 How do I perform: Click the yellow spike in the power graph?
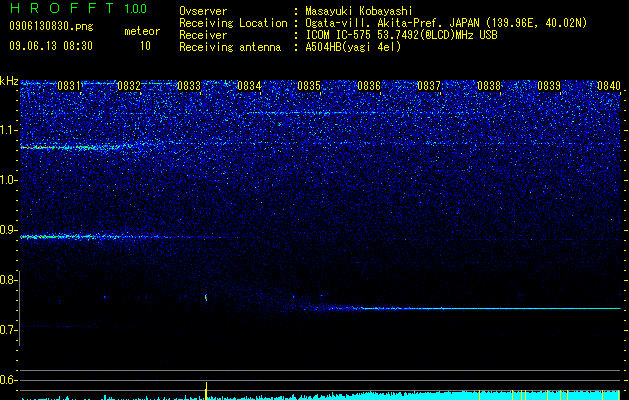point(206,390)
